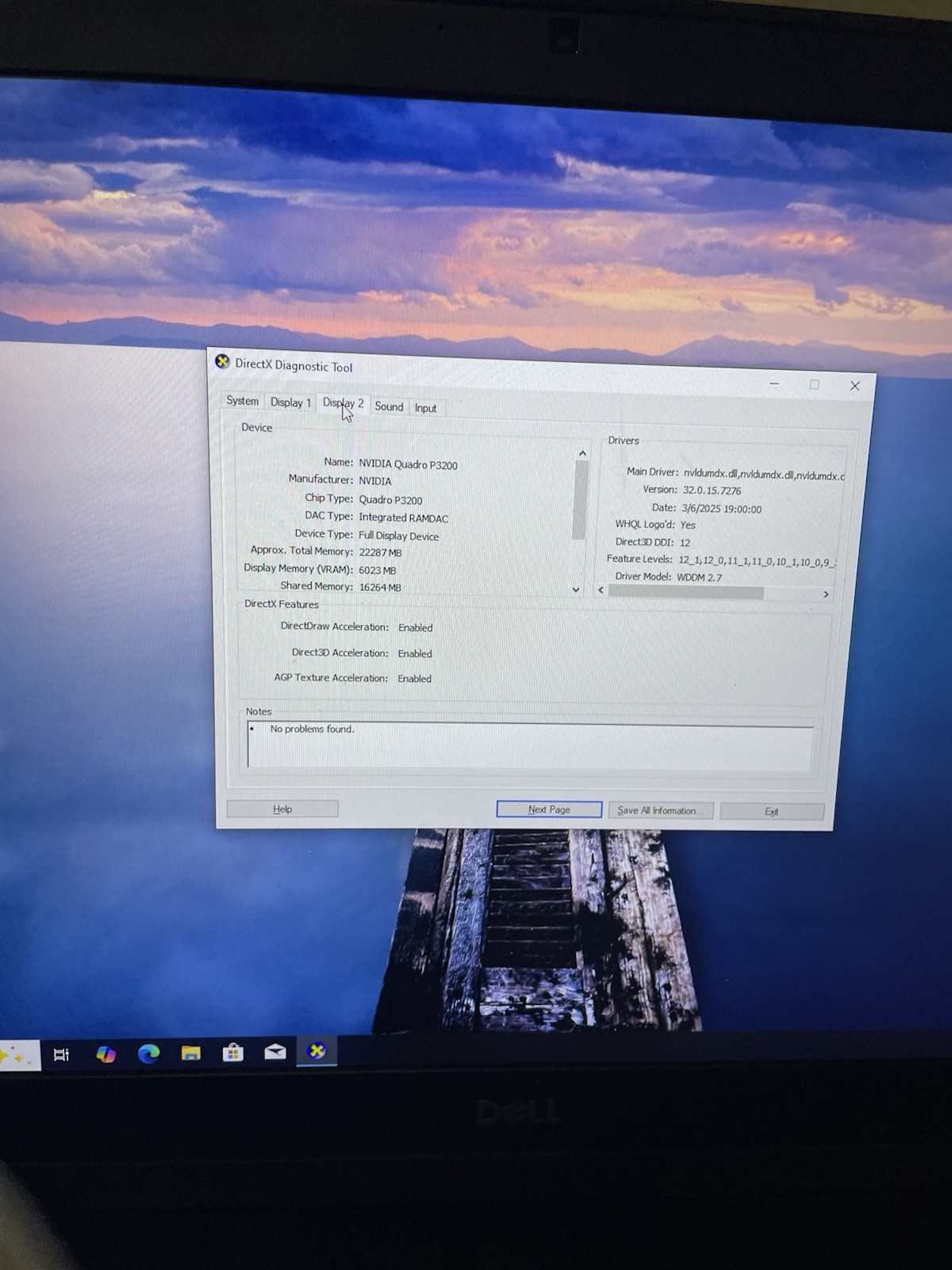Click DirectX Diagnostic taskbar icon

click(x=317, y=1051)
